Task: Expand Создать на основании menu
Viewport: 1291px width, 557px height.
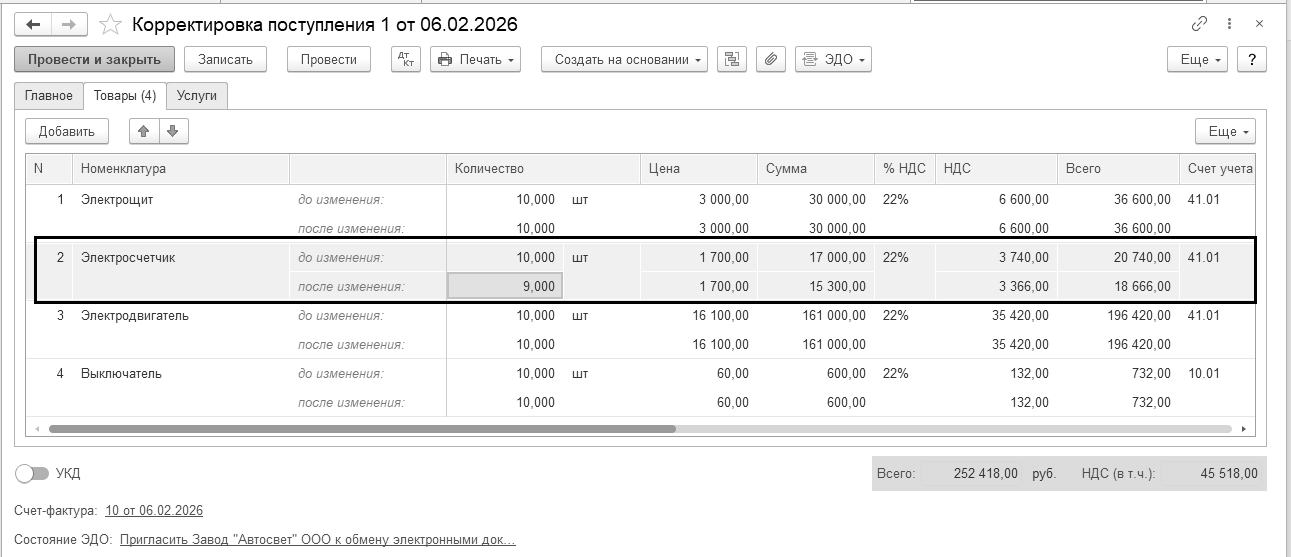Action: 624,59
